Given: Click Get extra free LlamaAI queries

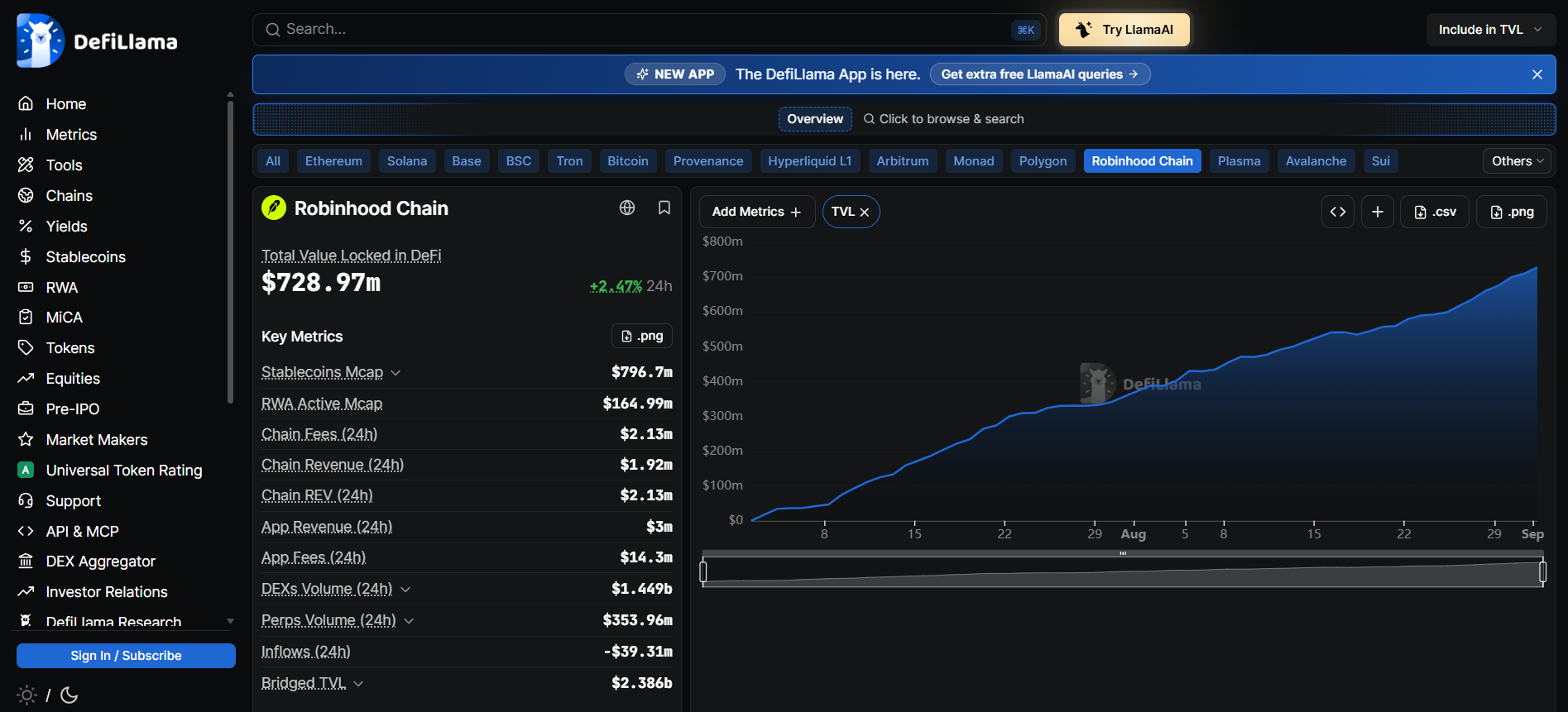Looking at the screenshot, I should tap(1040, 74).
